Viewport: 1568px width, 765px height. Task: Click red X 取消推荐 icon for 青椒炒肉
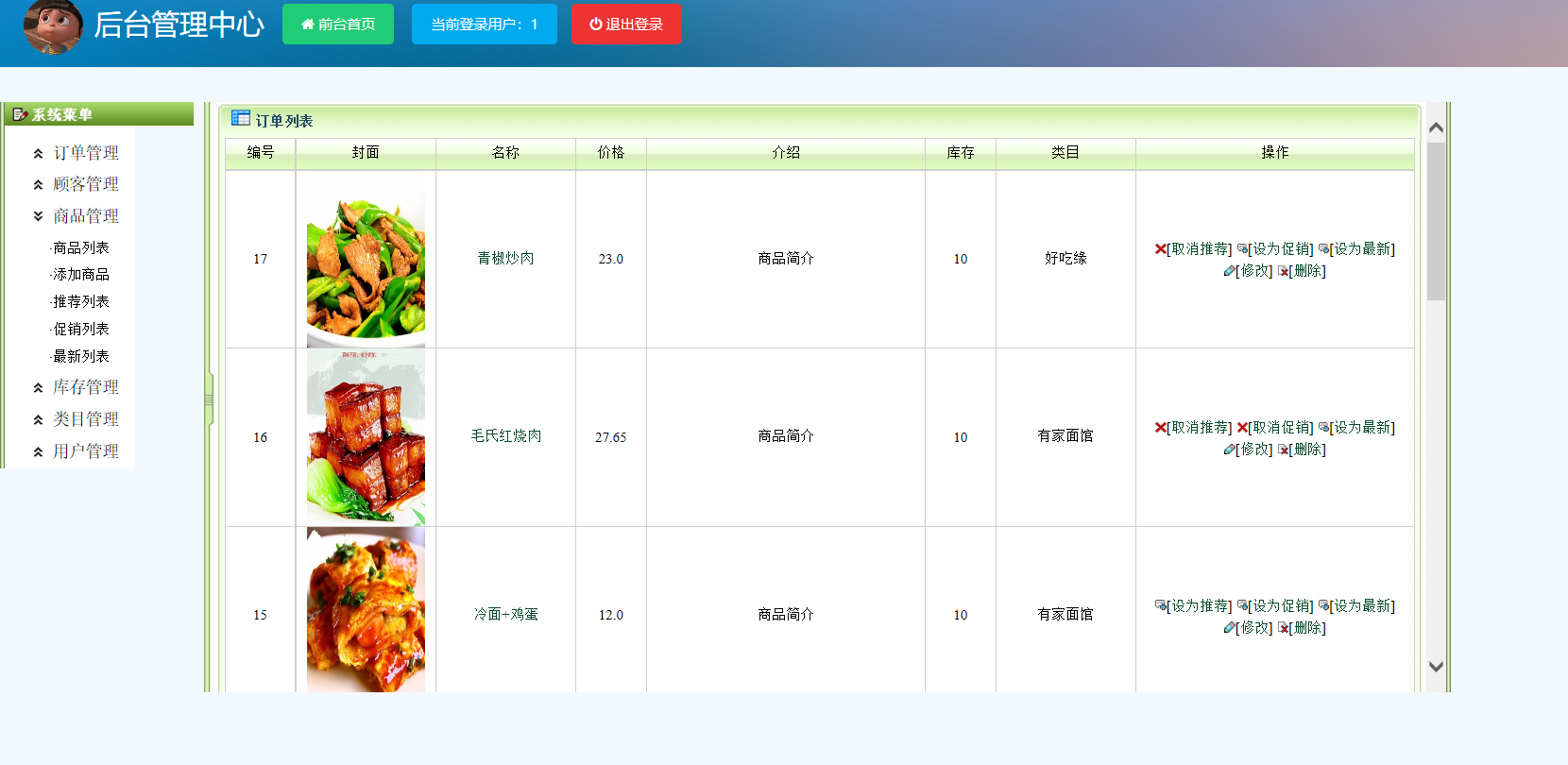pos(1160,249)
